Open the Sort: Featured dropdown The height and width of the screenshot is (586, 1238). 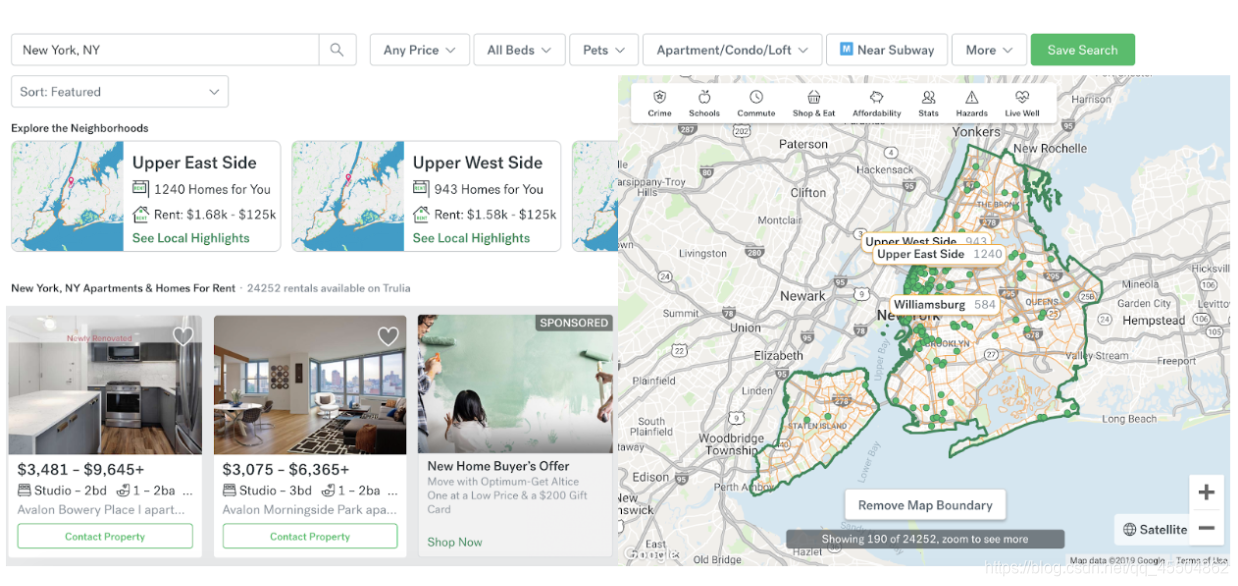[119, 92]
